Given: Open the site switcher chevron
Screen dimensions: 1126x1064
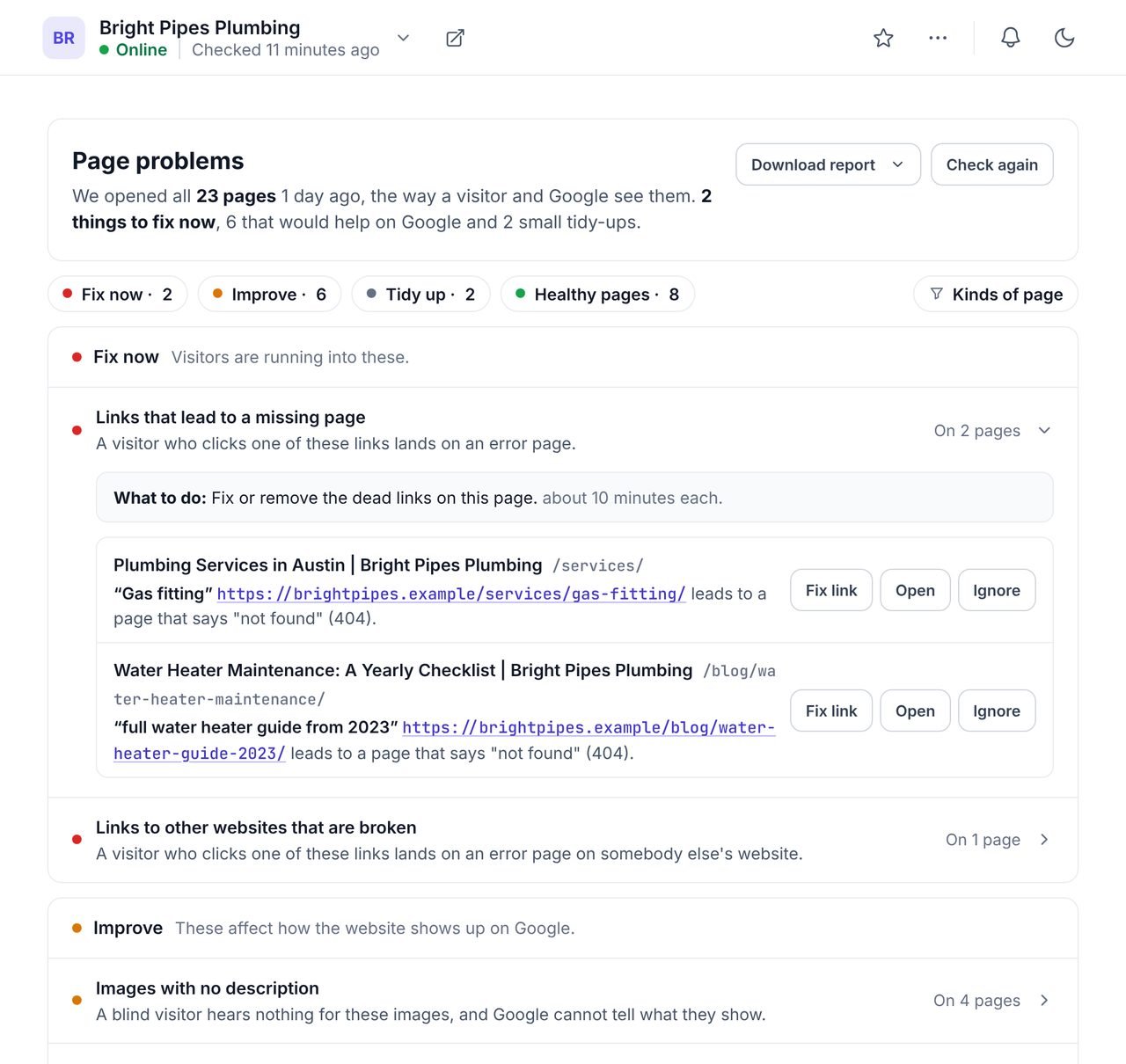Looking at the screenshot, I should [x=403, y=38].
